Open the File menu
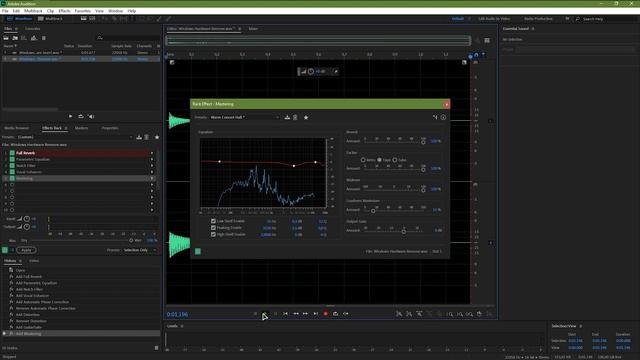This screenshot has width=640, height=360. click(x=5, y=11)
